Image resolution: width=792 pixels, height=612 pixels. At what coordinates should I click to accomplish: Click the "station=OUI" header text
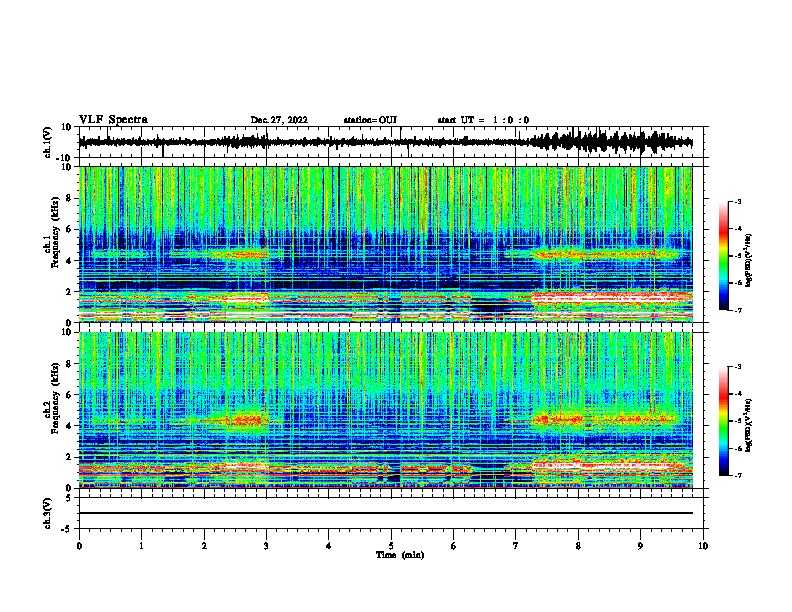tap(370, 120)
